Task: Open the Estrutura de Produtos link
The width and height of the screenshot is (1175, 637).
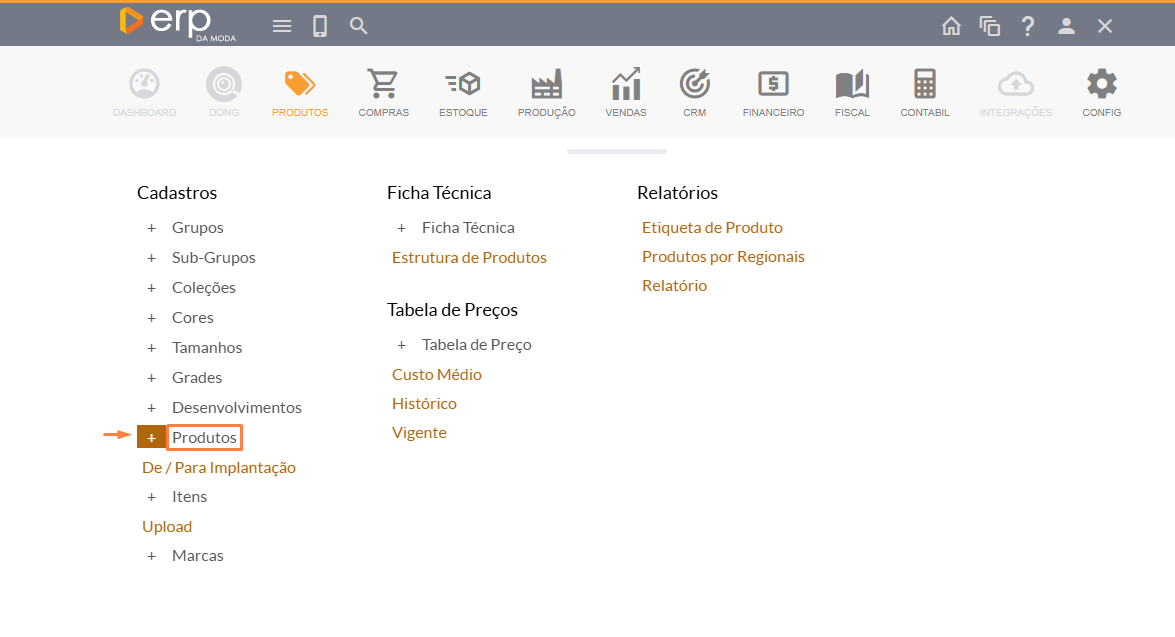Action: (469, 257)
